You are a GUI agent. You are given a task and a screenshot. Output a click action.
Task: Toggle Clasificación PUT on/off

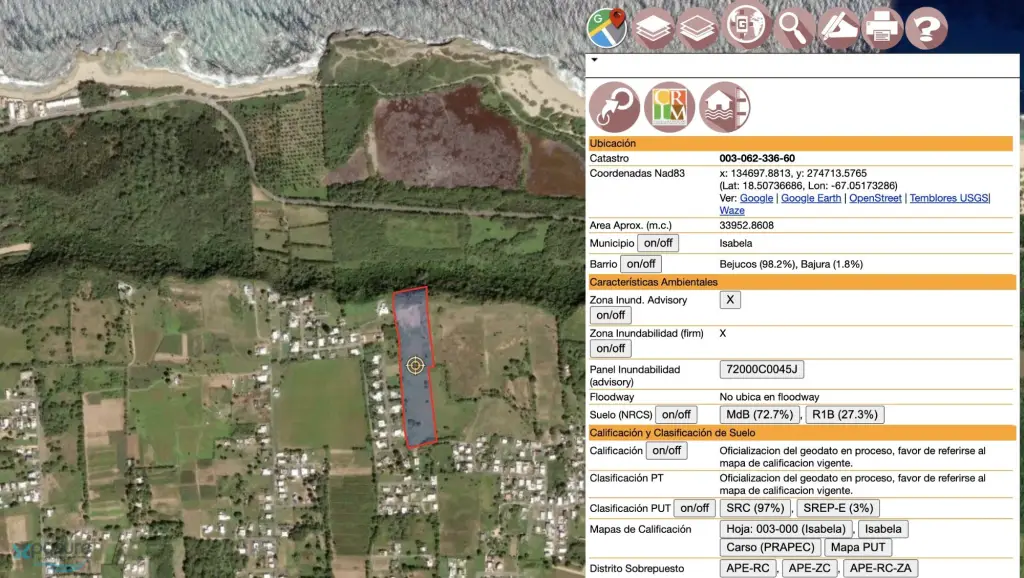coord(694,508)
